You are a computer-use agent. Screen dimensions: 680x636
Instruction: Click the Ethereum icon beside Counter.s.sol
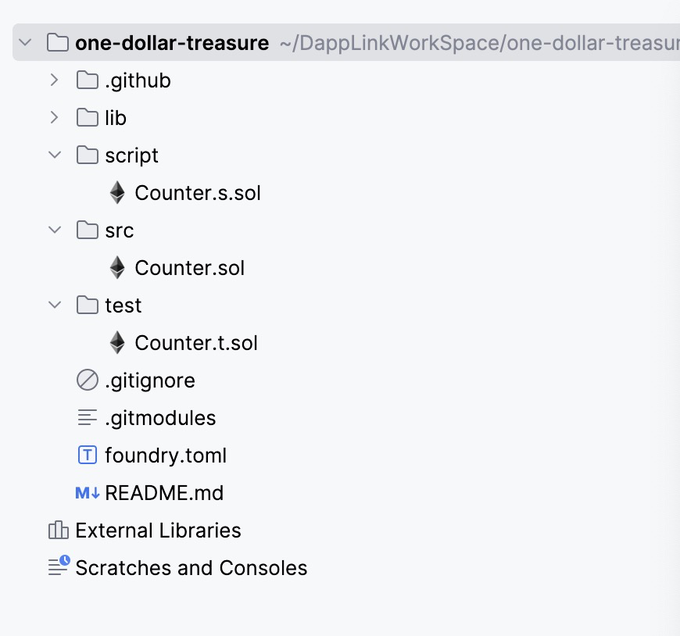pos(117,192)
